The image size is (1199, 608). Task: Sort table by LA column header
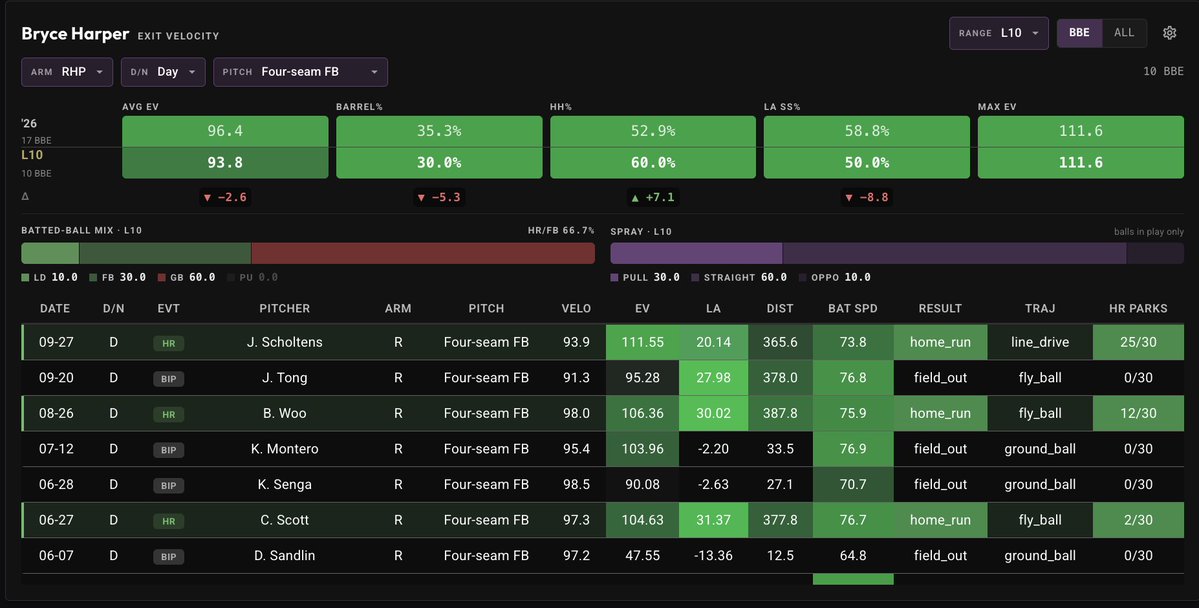[x=713, y=308]
